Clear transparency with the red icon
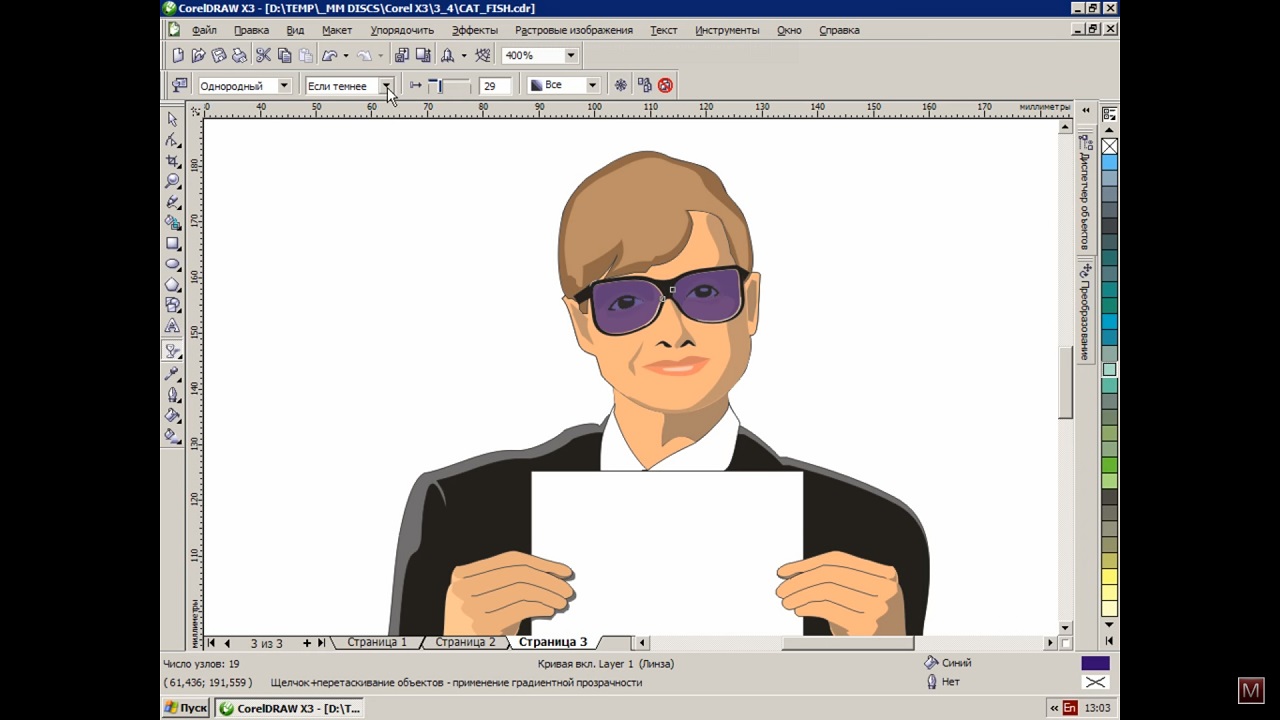This screenshot has height=720, width=1280. (665, 86)
